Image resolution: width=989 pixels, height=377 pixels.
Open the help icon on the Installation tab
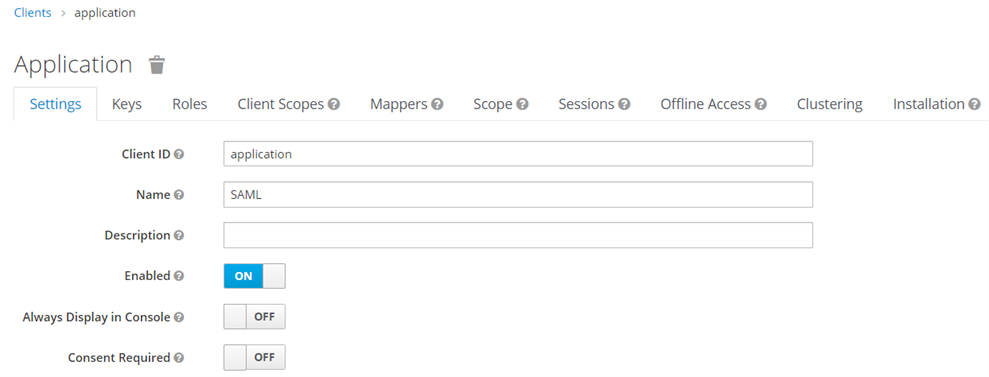[975, 104]
